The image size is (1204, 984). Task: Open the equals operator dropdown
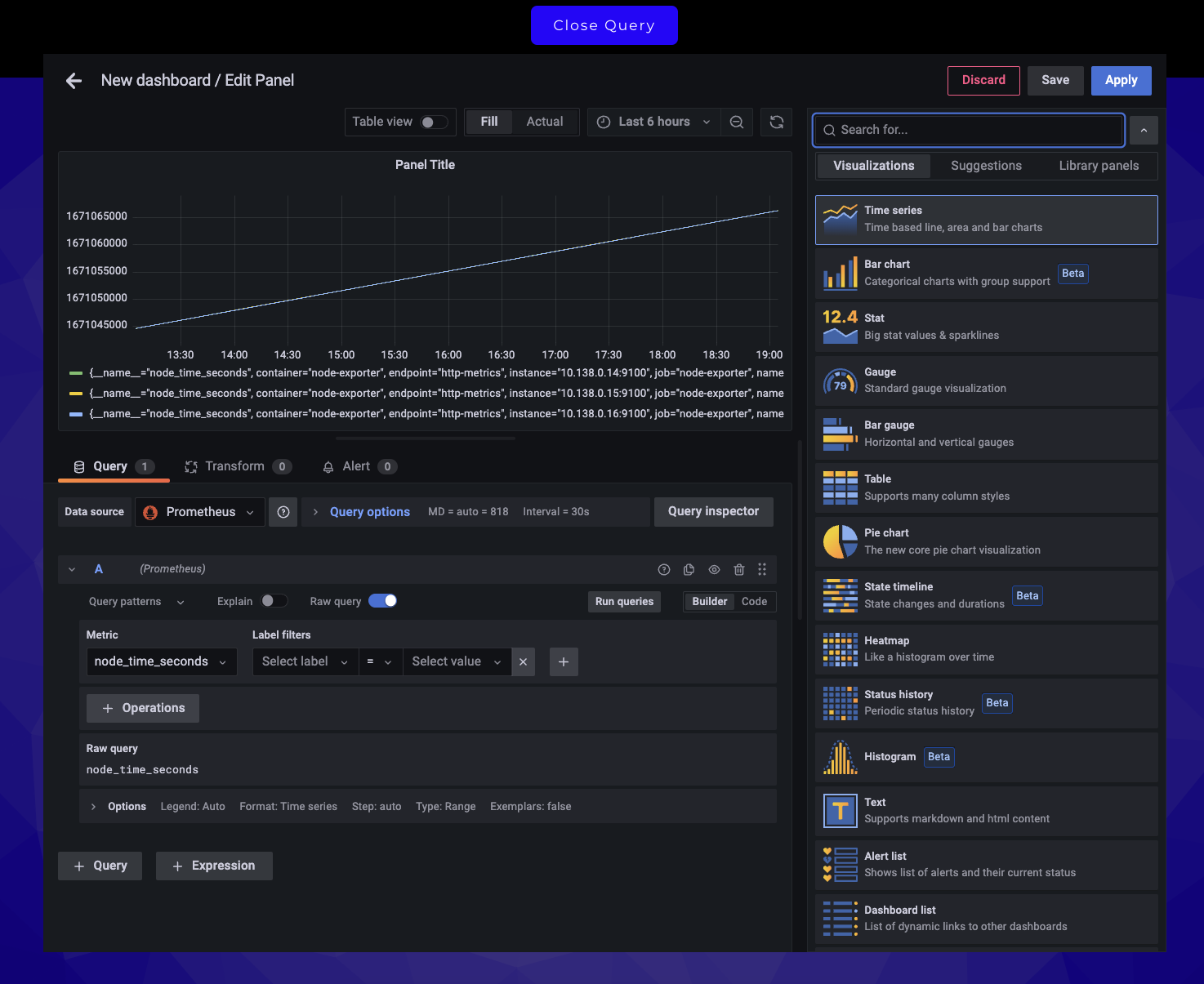pos(380,661)
